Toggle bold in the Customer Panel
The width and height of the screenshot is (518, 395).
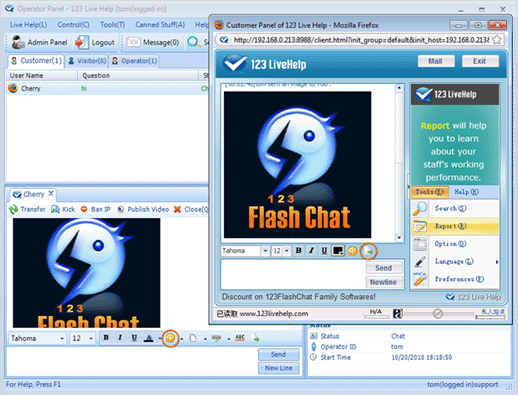coord(299,250)
